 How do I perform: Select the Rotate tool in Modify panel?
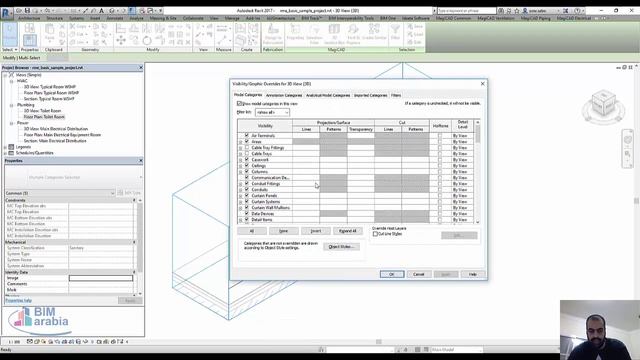(147, 40)
